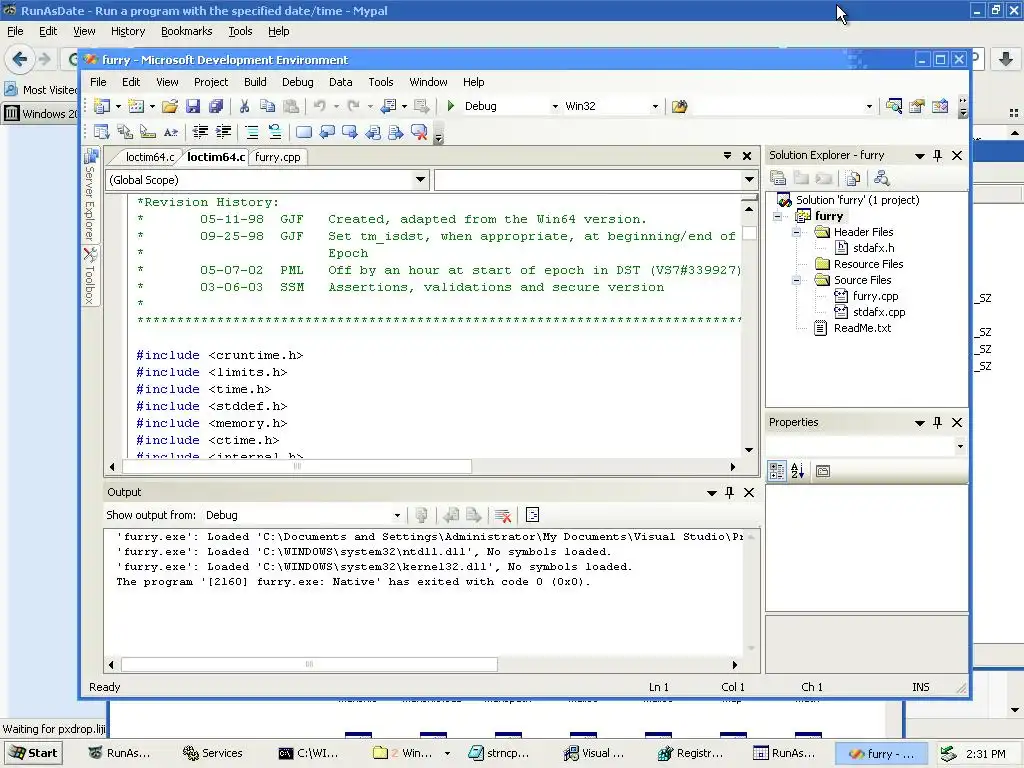
Task: Click the Increase Indent icon
Action: click(x=223, y=133)
